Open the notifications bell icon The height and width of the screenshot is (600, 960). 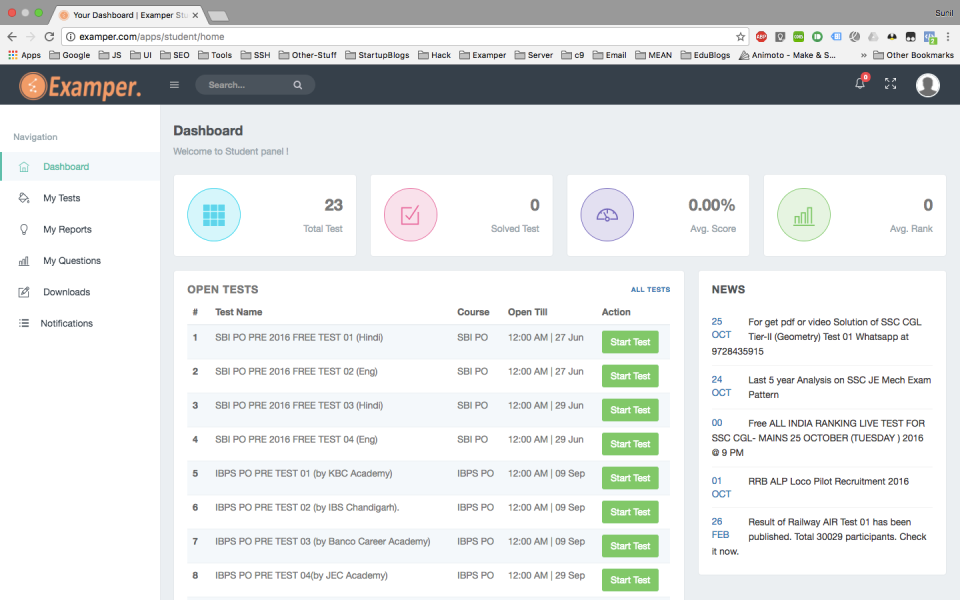(x=859, y=85)
